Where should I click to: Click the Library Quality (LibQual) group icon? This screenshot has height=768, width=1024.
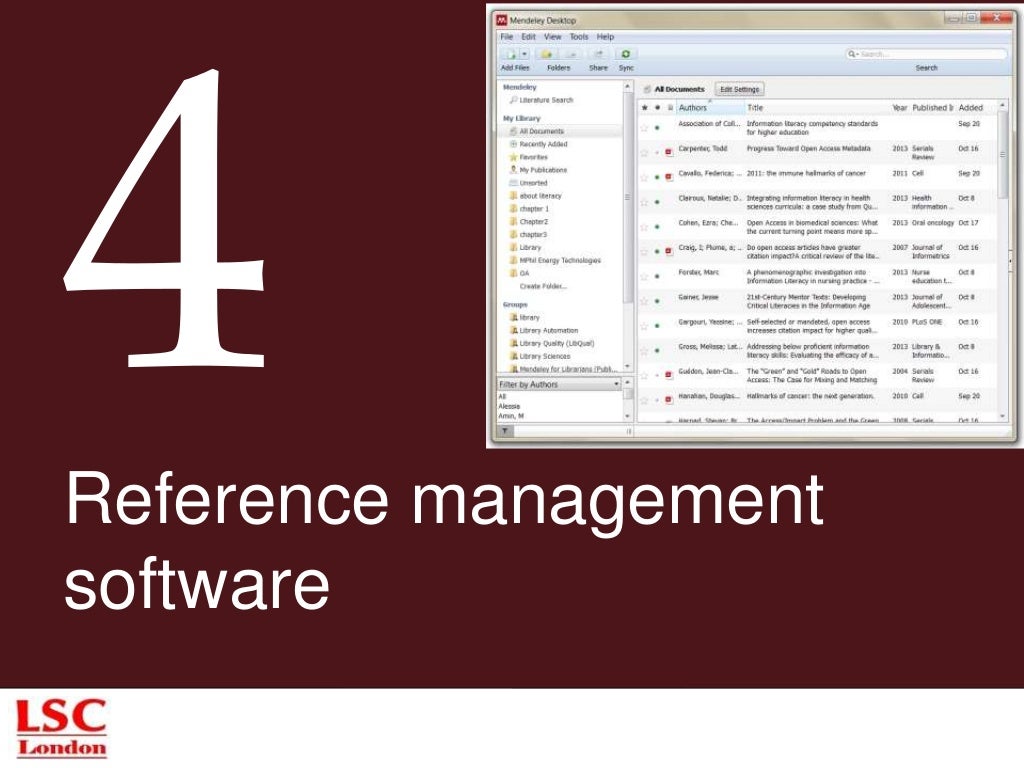point(514,344)
